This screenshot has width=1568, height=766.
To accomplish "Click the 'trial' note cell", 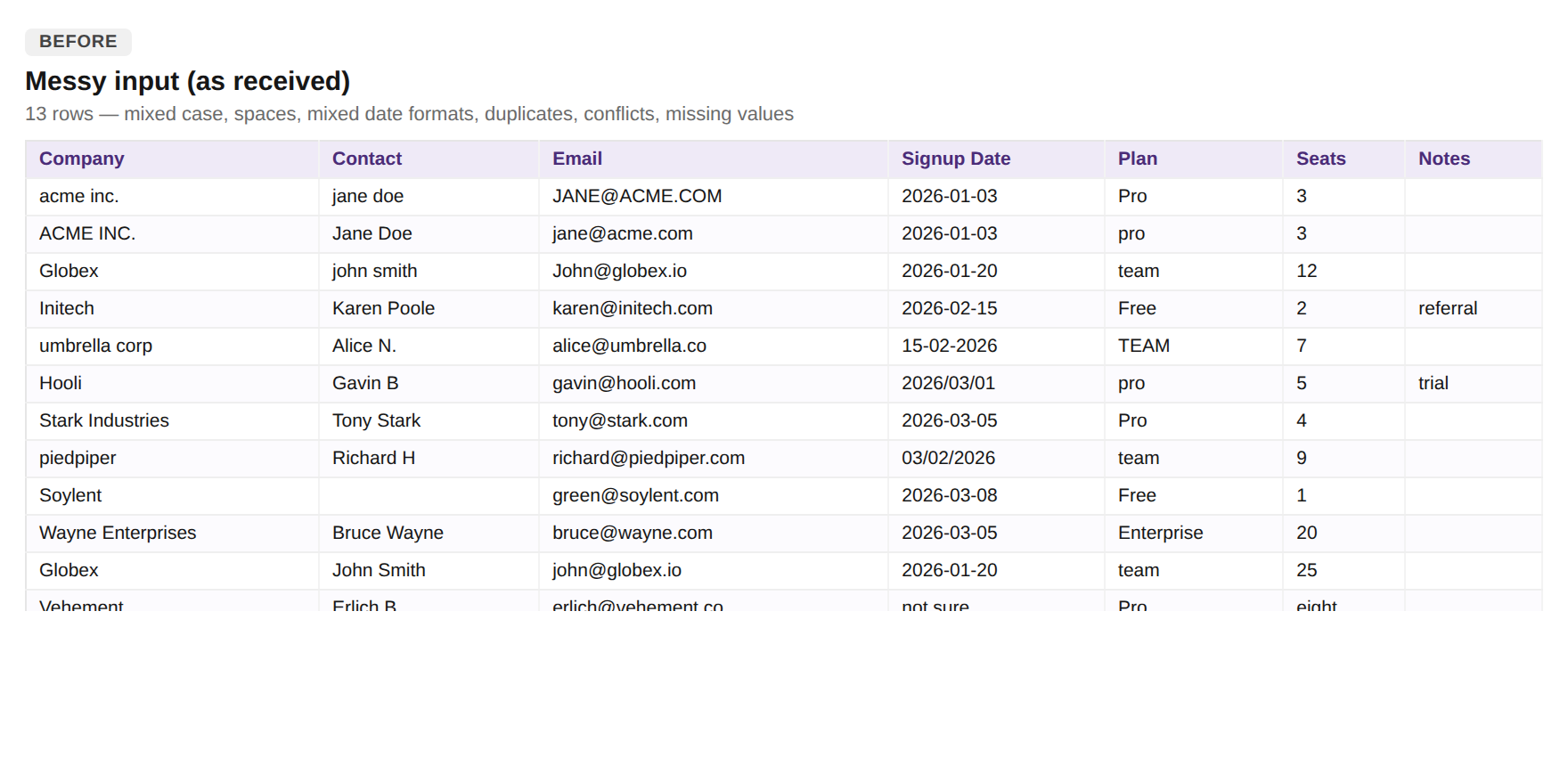I will tap(1474, 384).
